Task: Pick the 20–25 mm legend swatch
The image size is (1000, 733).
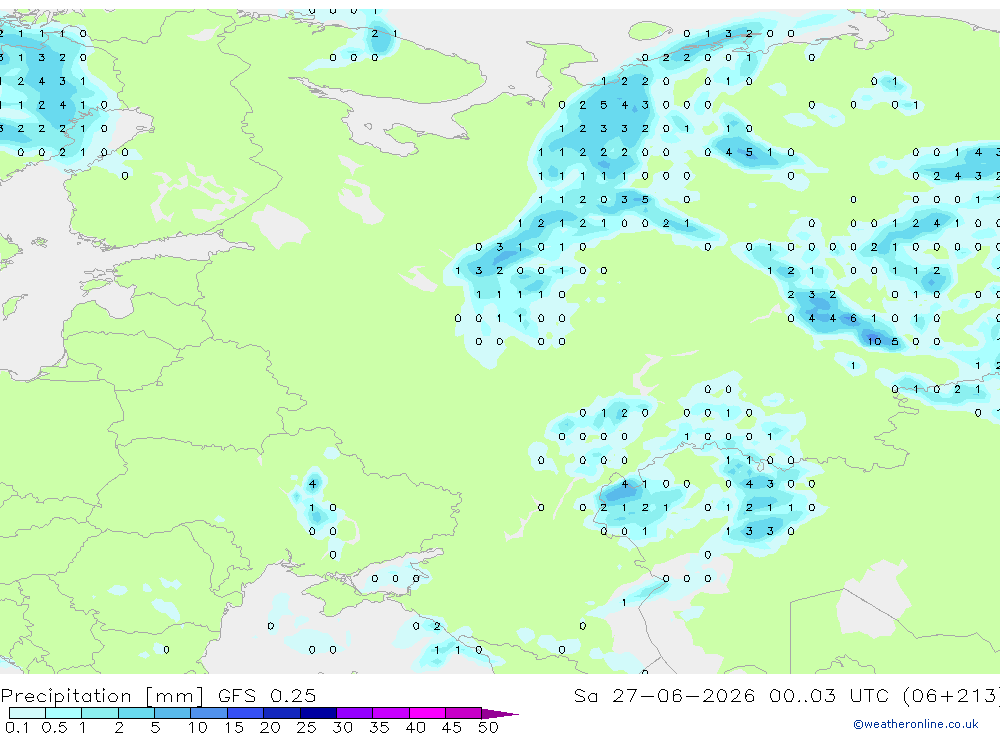Action: (x=282, y=713)
